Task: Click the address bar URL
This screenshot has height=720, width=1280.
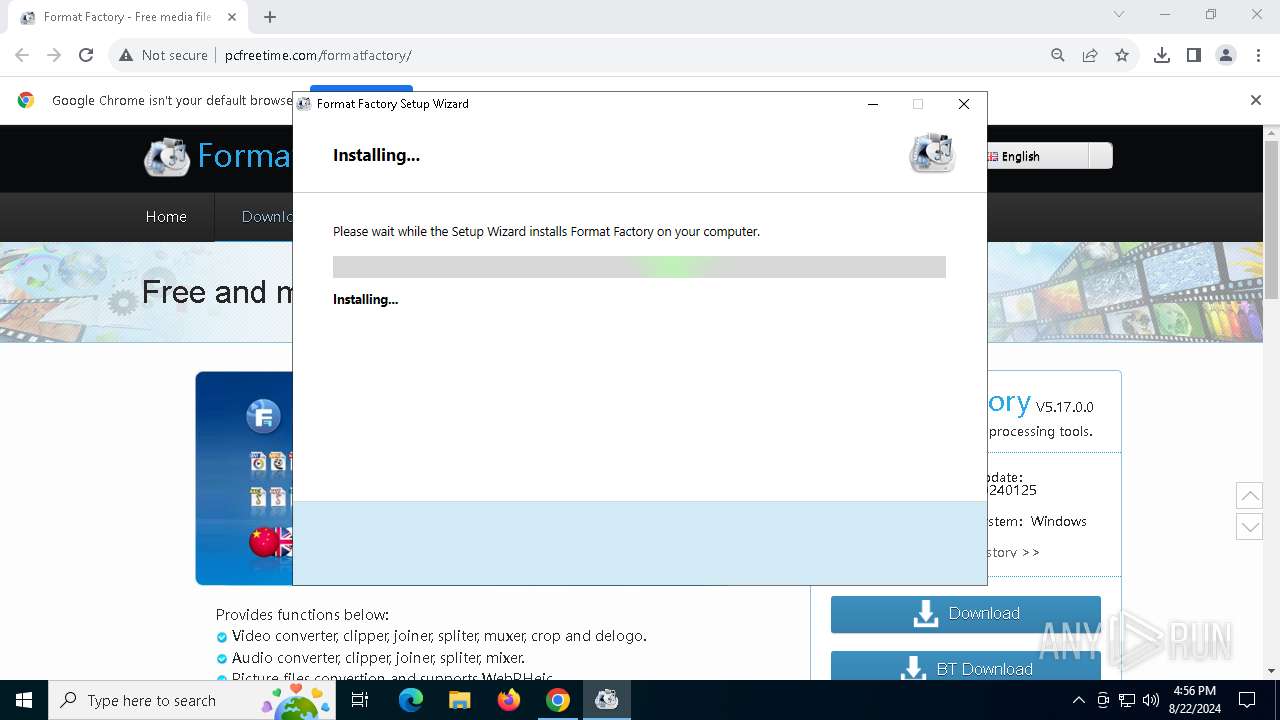Action: click(x=318, y=55)
